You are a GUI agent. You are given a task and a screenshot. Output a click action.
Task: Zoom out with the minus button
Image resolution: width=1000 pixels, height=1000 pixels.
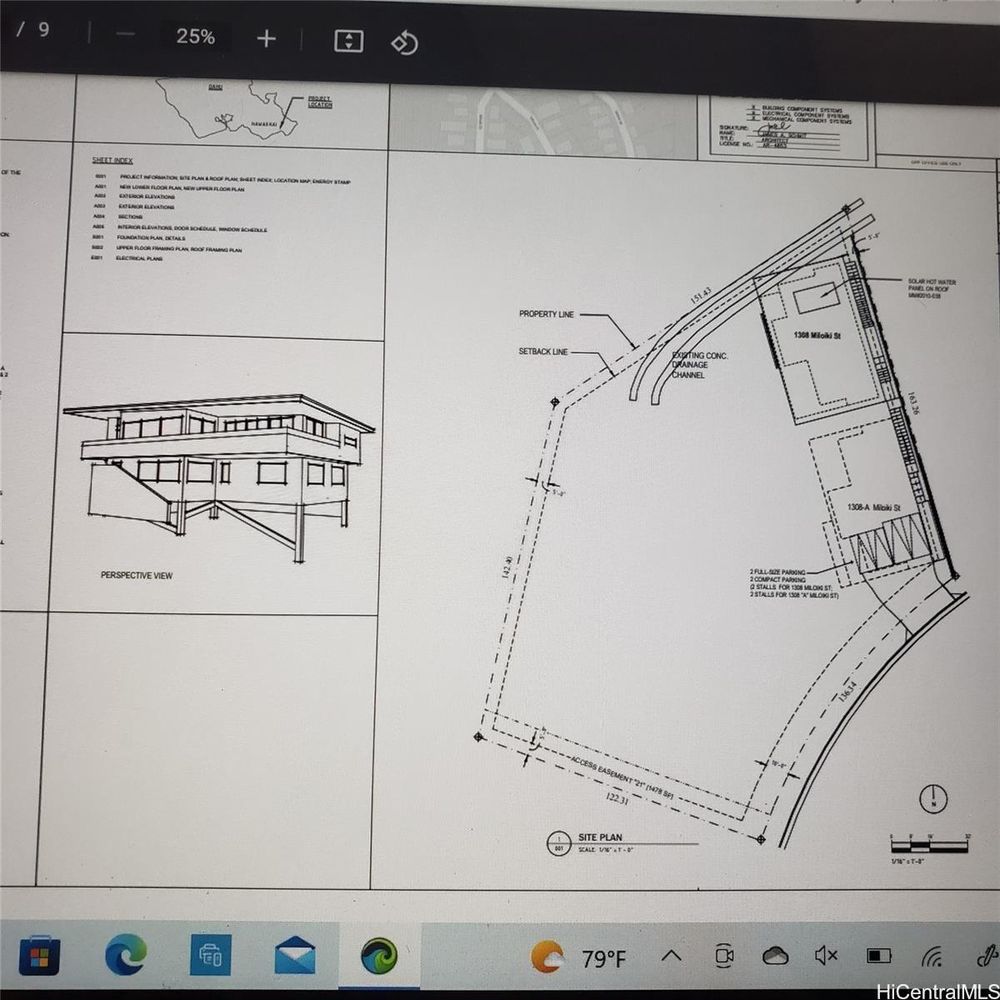coord(125,38)
